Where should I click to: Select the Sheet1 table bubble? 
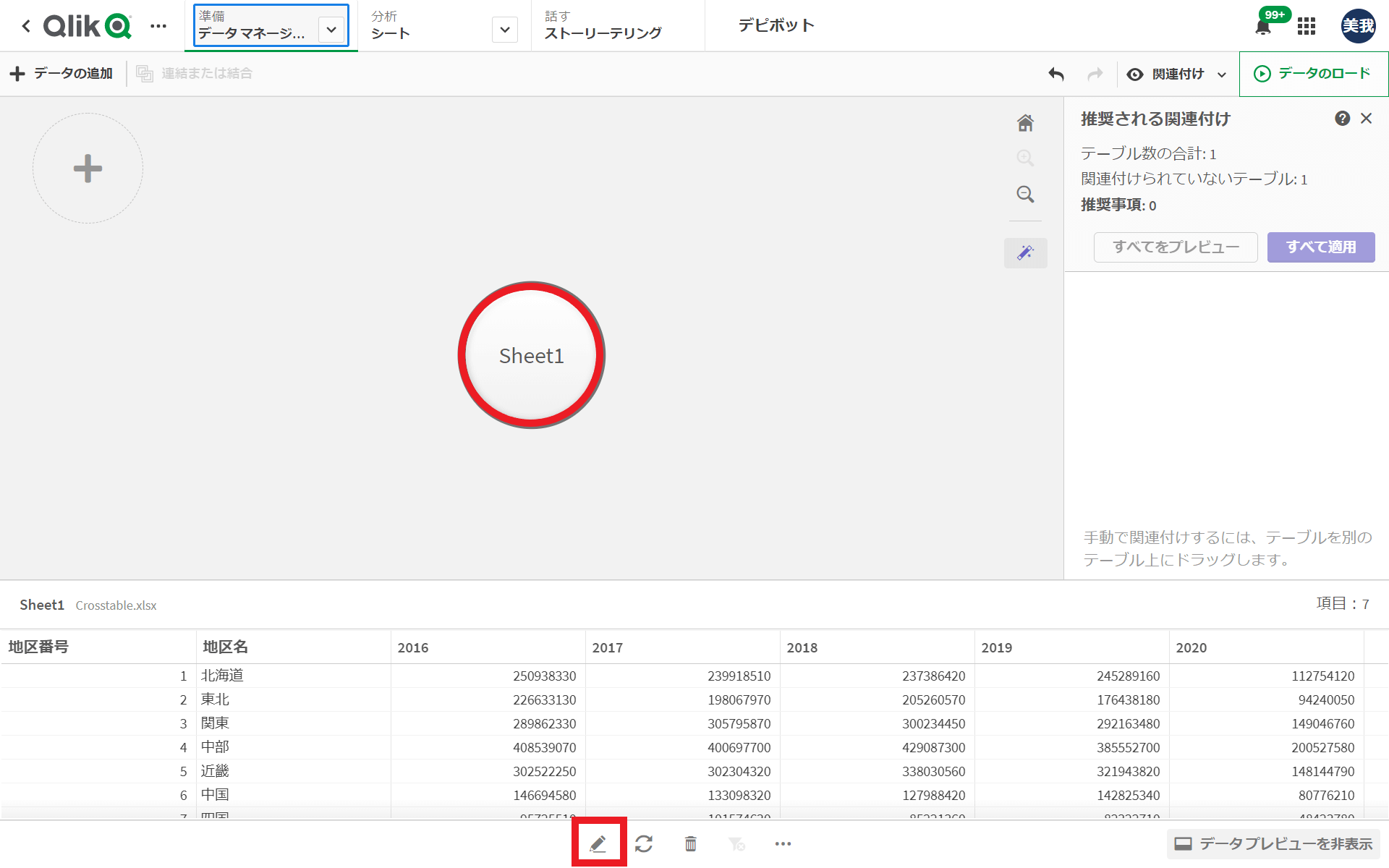pos(531,355)
